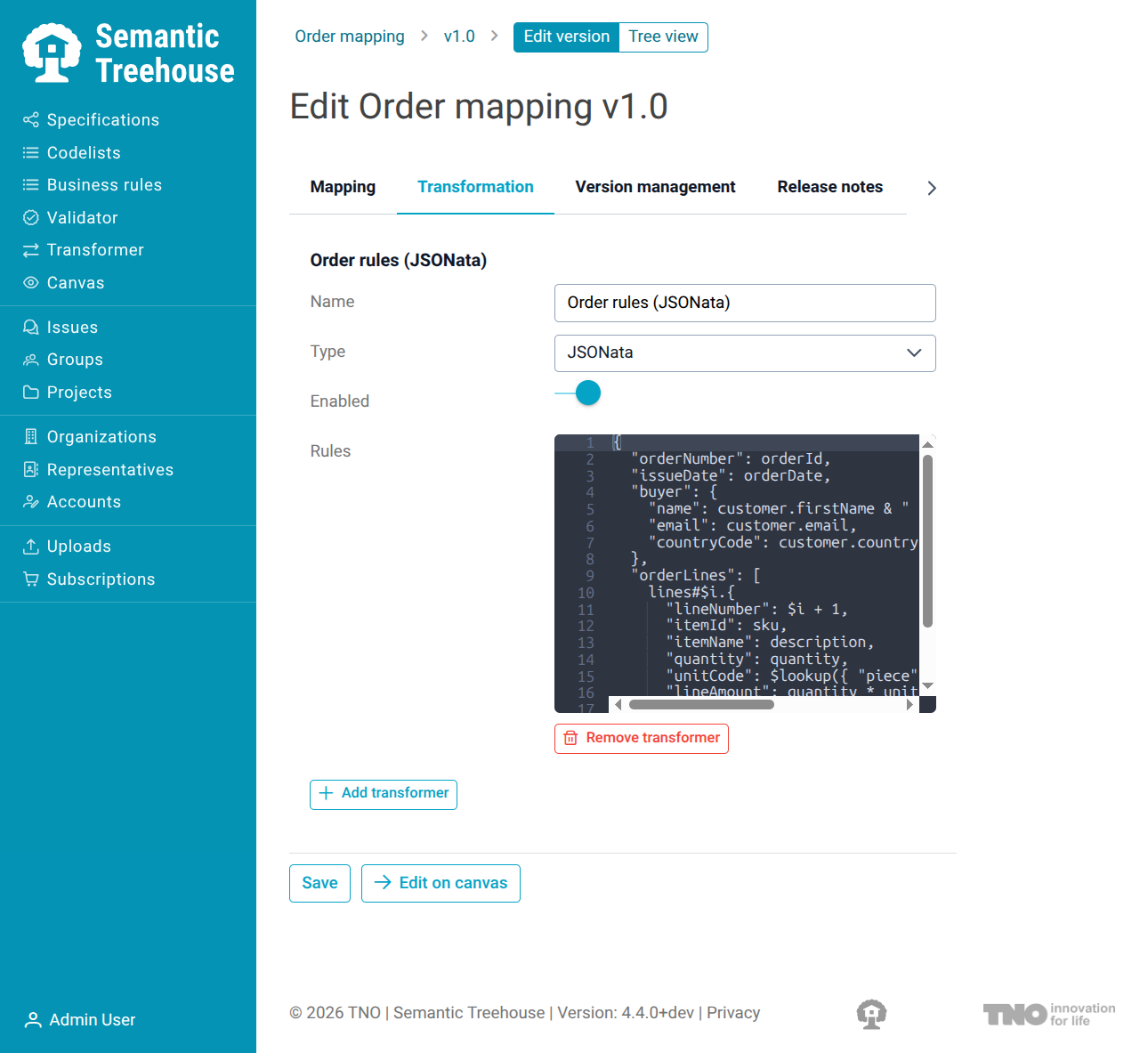Image resolution: width=1148 pixels, height=1053 pixels.
Task: Click code line 2 with "orderNumber"
Action: 731,458
